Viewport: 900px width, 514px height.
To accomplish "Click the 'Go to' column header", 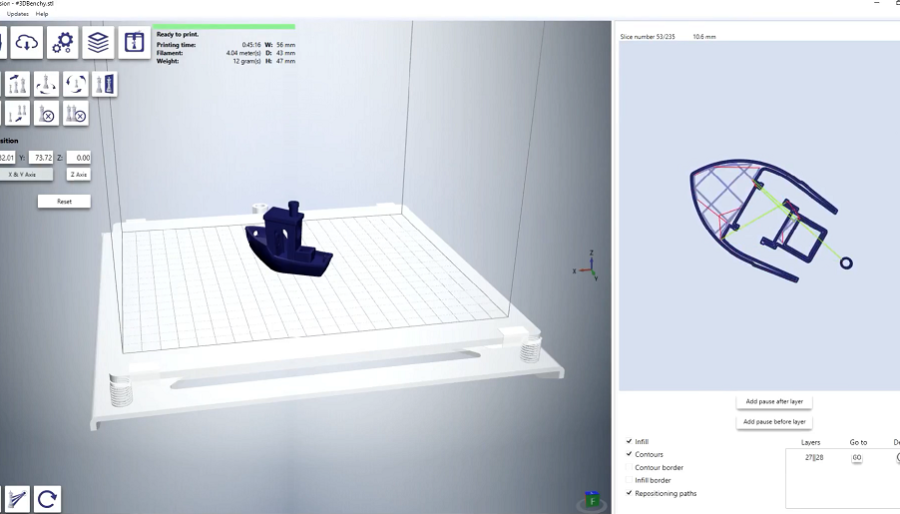I will [858, 442].
